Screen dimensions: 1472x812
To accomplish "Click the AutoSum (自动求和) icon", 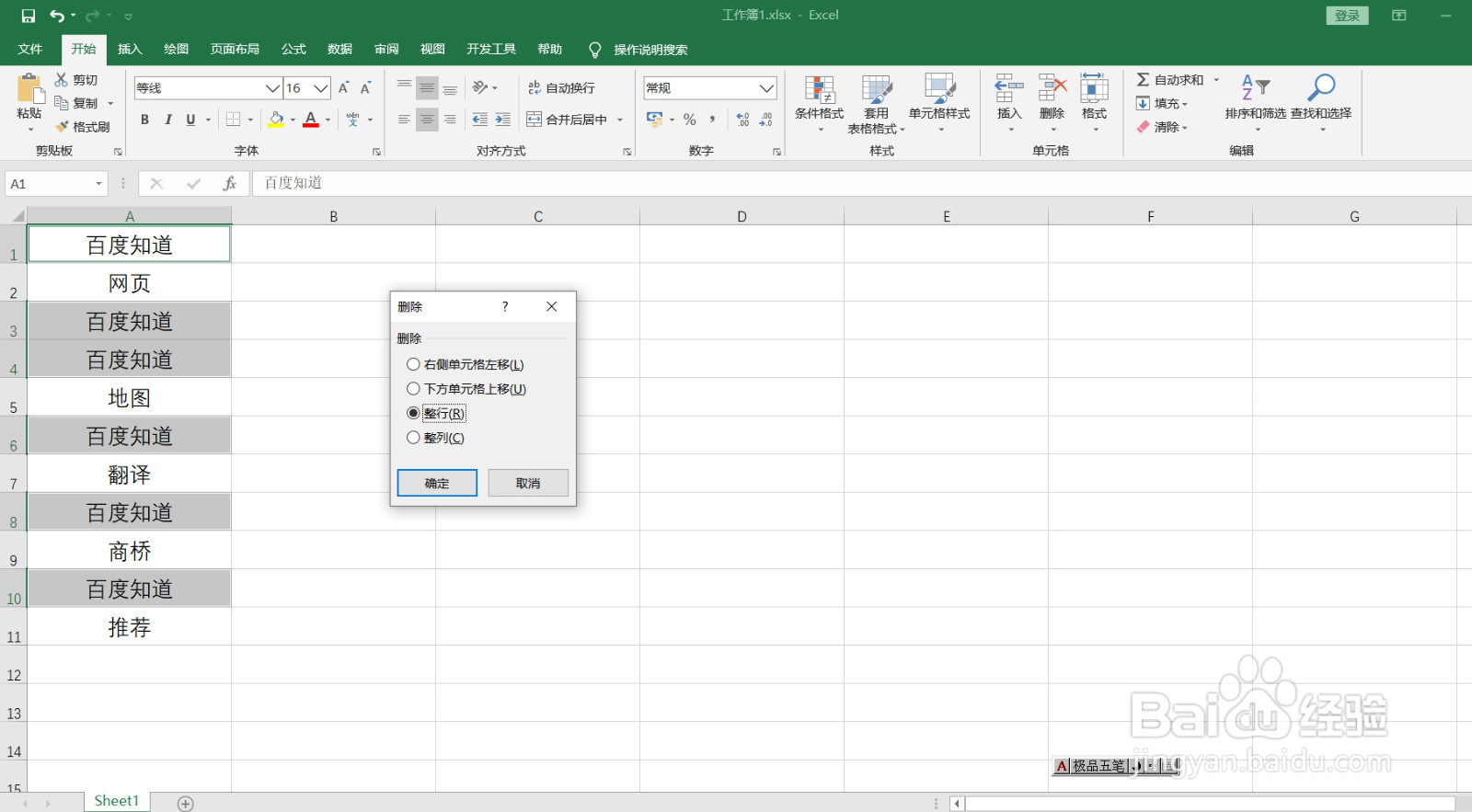I will point(1143,80).
